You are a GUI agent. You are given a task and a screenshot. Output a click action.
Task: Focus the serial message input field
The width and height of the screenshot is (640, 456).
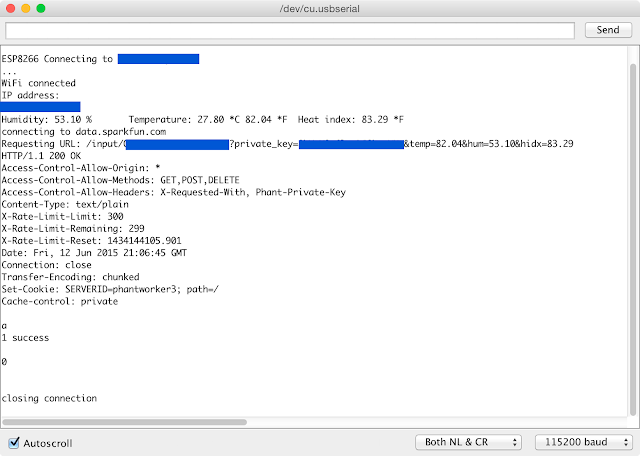point(290,31)
